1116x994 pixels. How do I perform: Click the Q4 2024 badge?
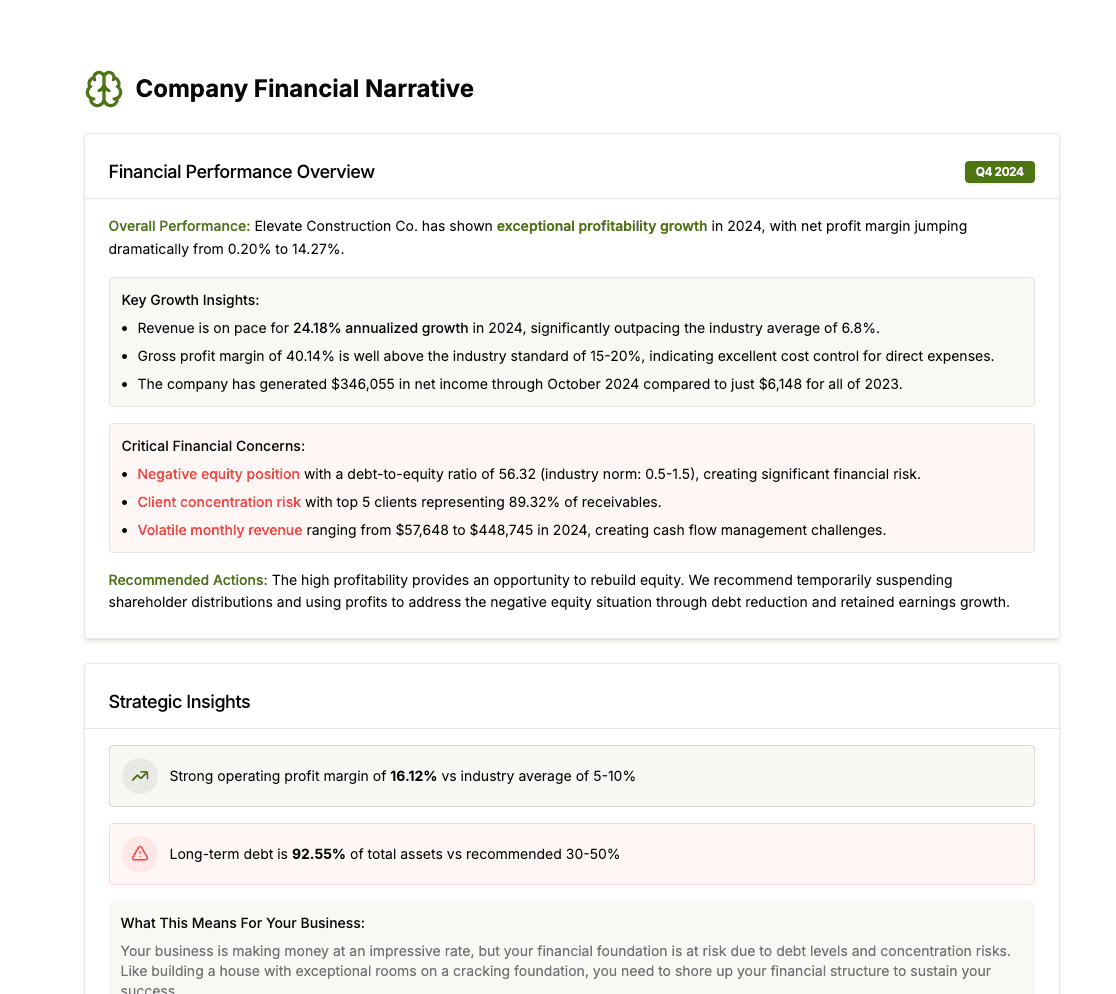[999, 171]
